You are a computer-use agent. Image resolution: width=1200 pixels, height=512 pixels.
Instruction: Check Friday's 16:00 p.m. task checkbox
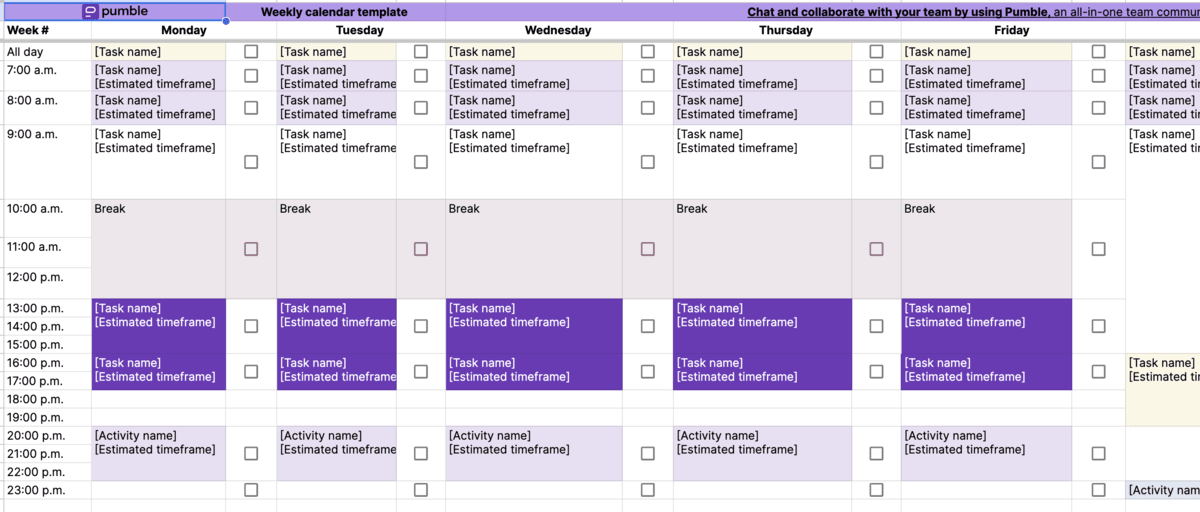click(1098, 371)
